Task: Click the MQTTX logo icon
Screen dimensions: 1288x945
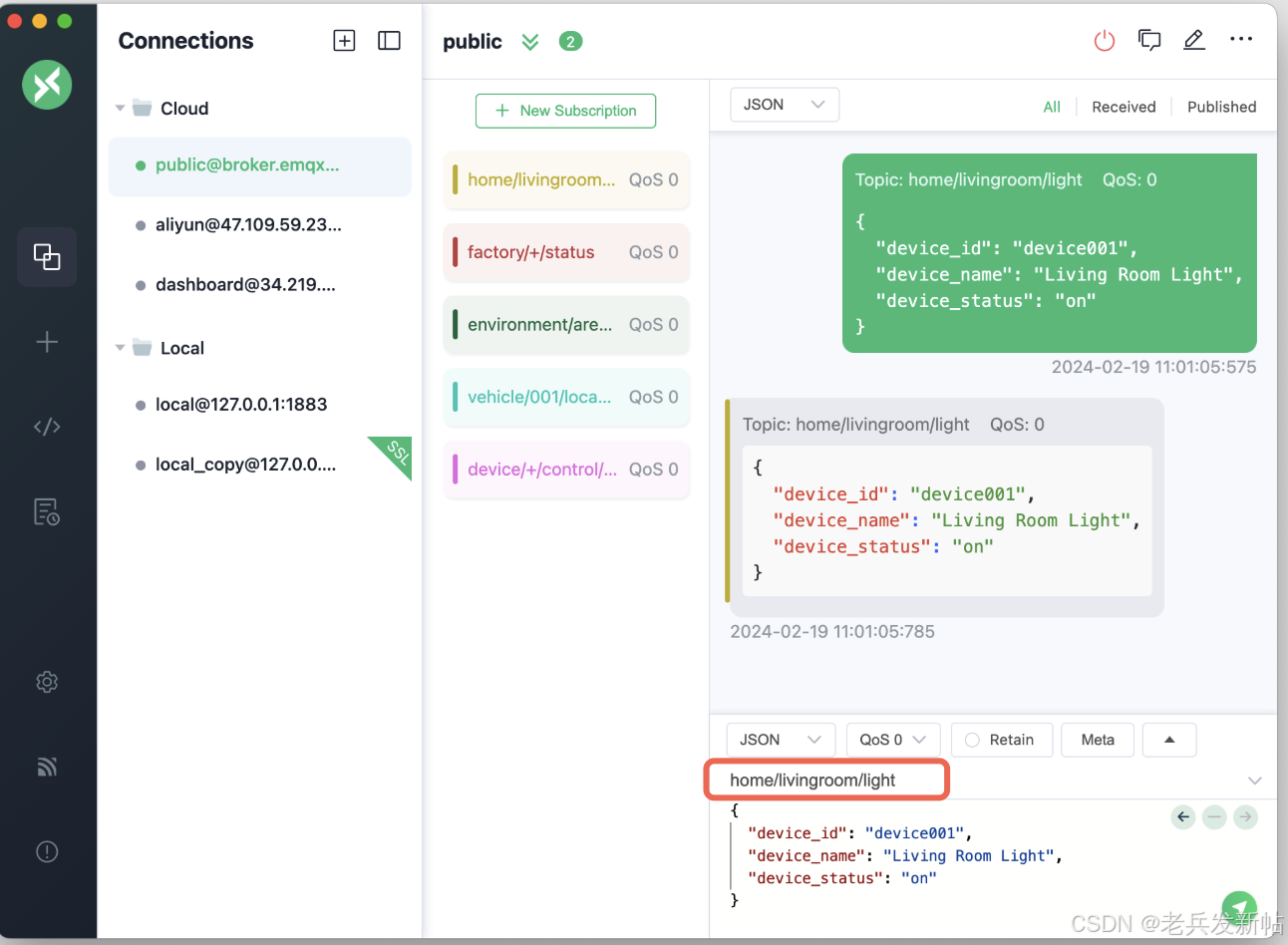Action: [47, 85]
